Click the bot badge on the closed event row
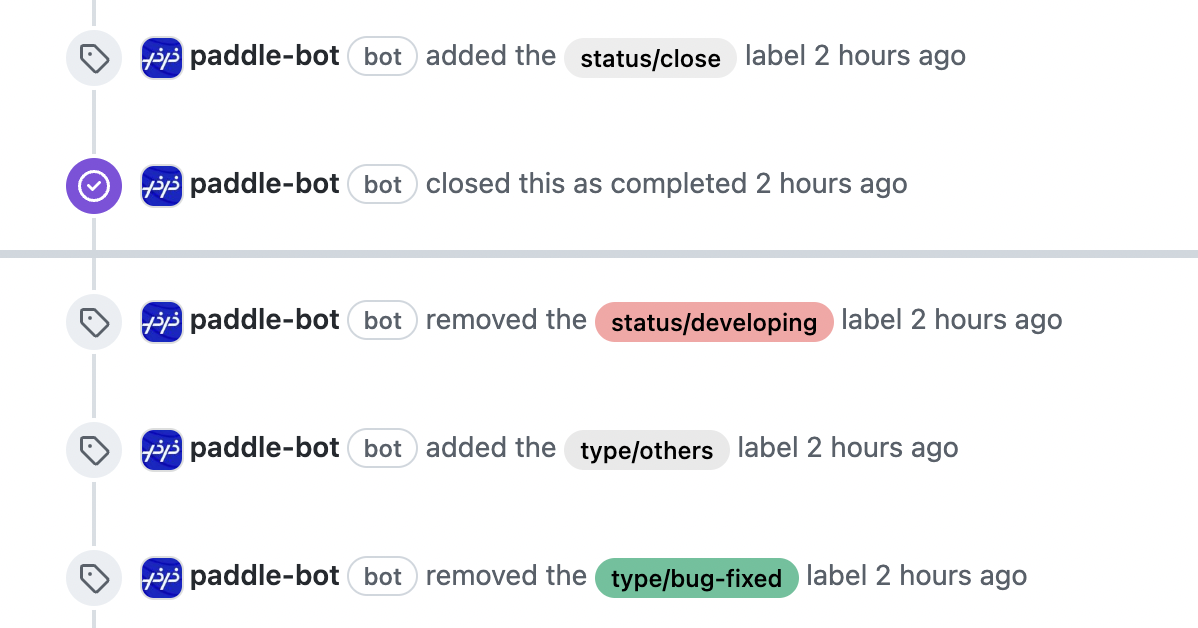The height and width of the screenshot is (628, 1198). coord(382,185)
